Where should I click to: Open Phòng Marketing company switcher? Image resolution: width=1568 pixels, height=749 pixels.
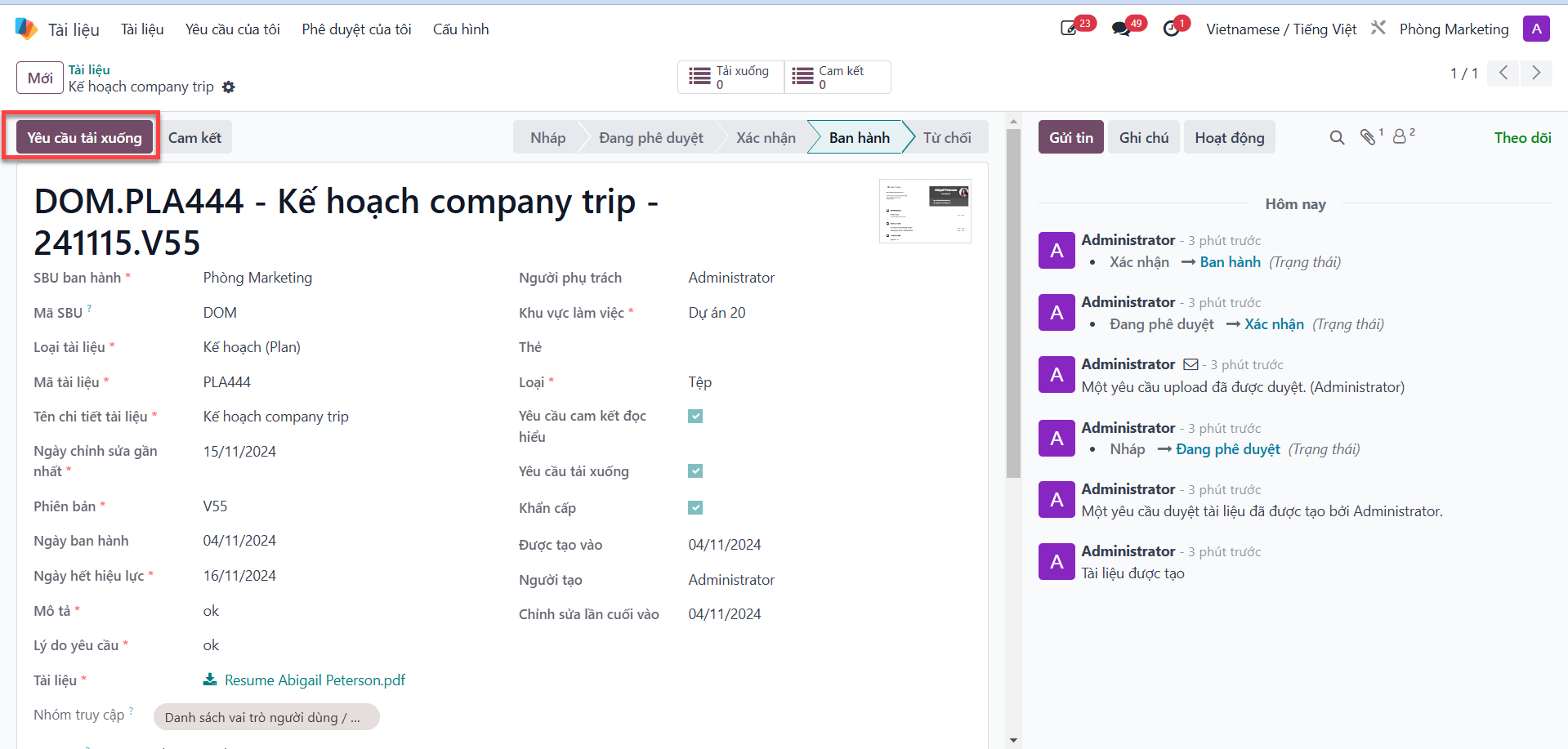[x=1454, y=29]
